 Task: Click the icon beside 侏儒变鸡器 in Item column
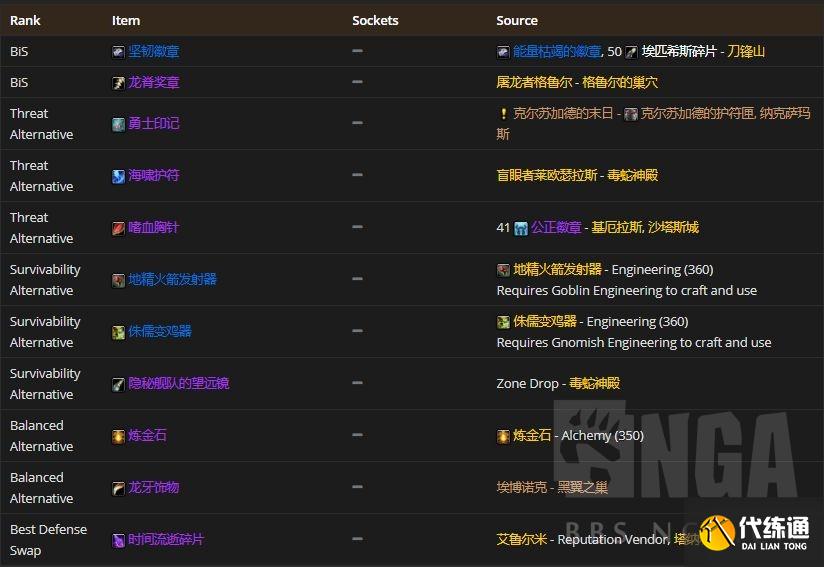point(118,332)
